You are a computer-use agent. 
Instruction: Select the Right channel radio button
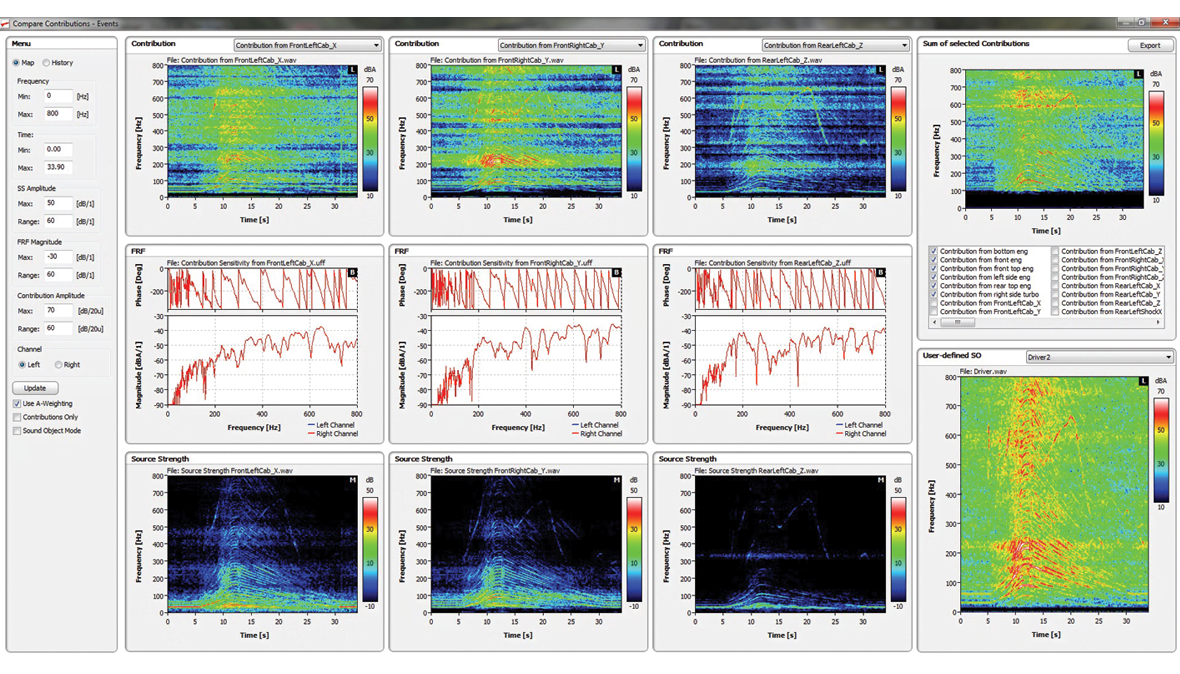coord(58,365)
